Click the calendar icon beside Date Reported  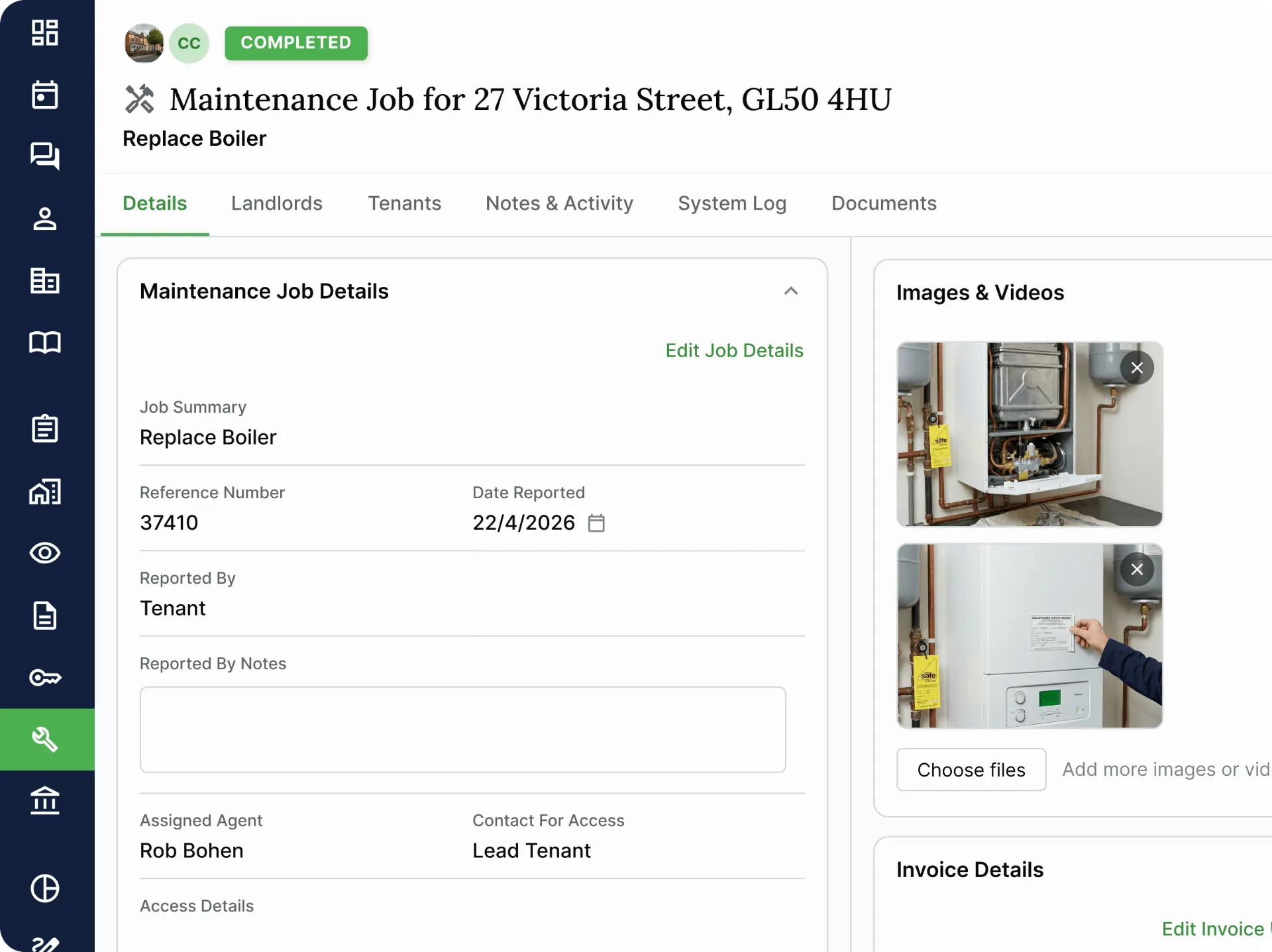[596, 523]
